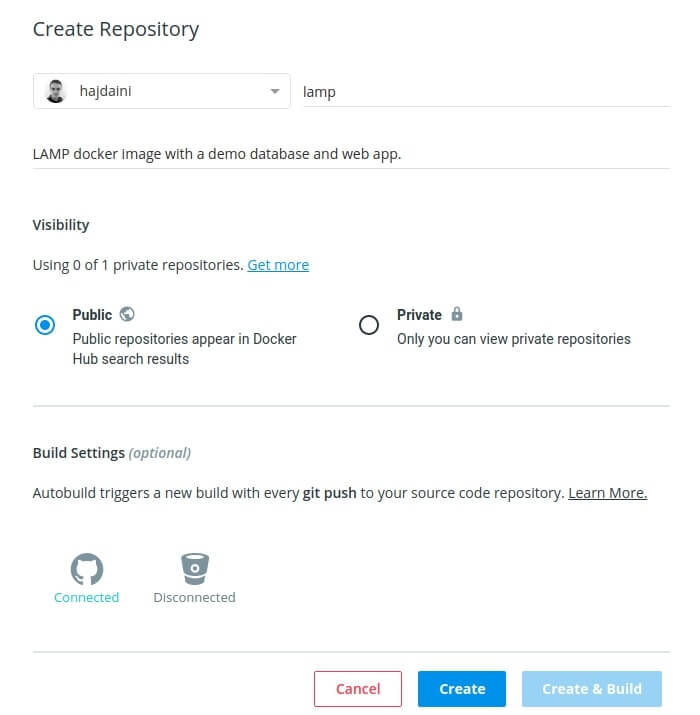Click the Public option label text
The width and height of the screenshot is (700, 715).
tap(92, 315)
